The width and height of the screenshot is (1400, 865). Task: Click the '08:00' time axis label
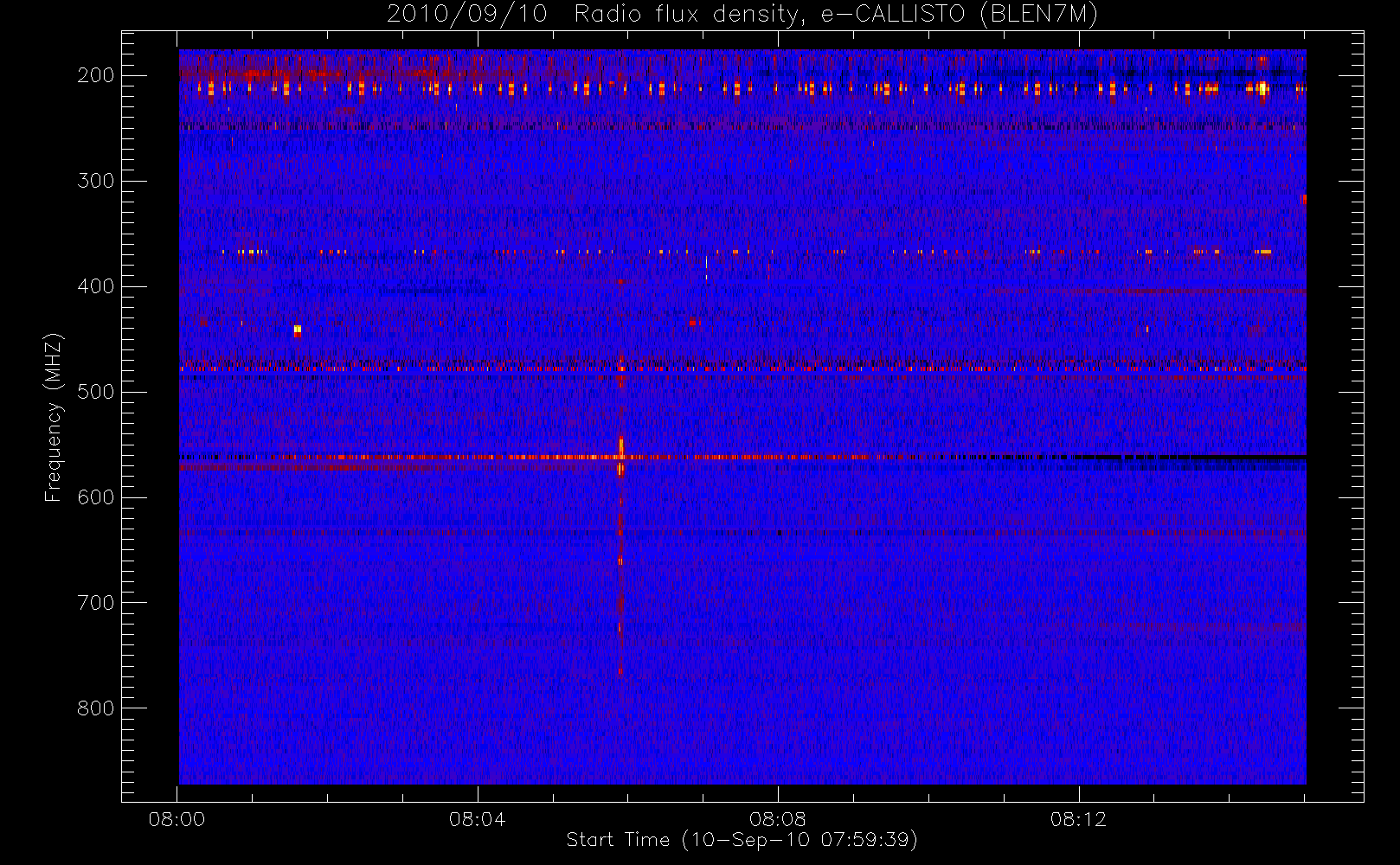coord(177,819)
